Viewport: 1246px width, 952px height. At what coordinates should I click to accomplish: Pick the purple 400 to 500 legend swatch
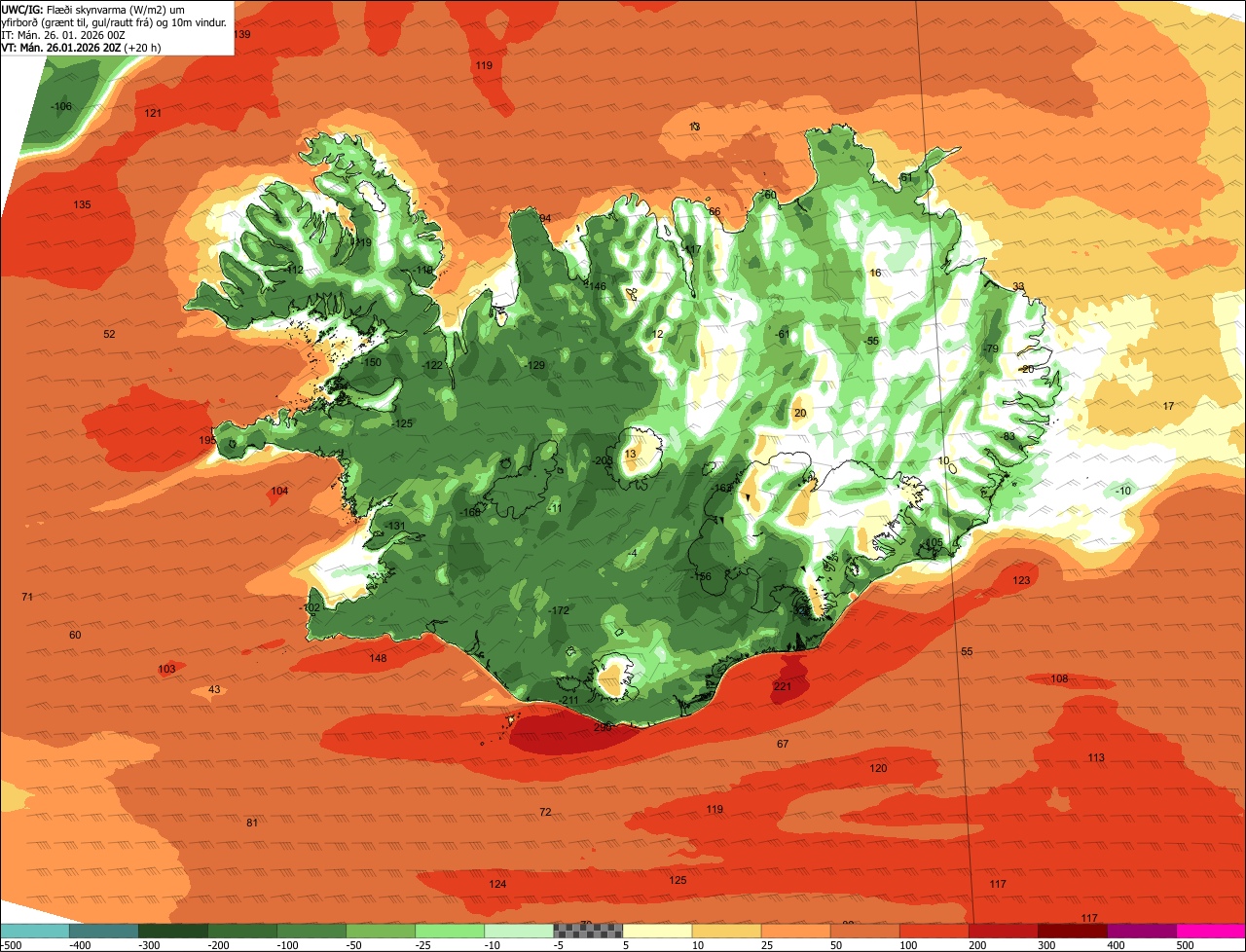pos(1141,931)
